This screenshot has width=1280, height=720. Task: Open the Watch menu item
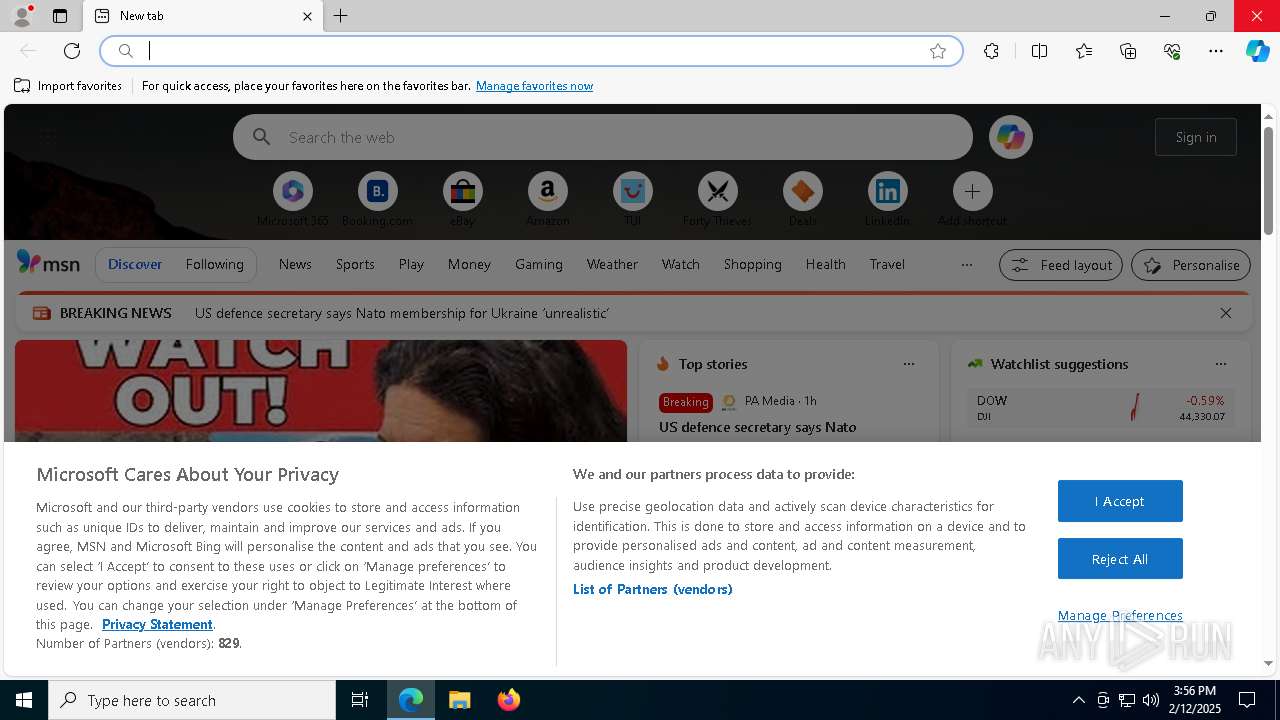point(681,264)
